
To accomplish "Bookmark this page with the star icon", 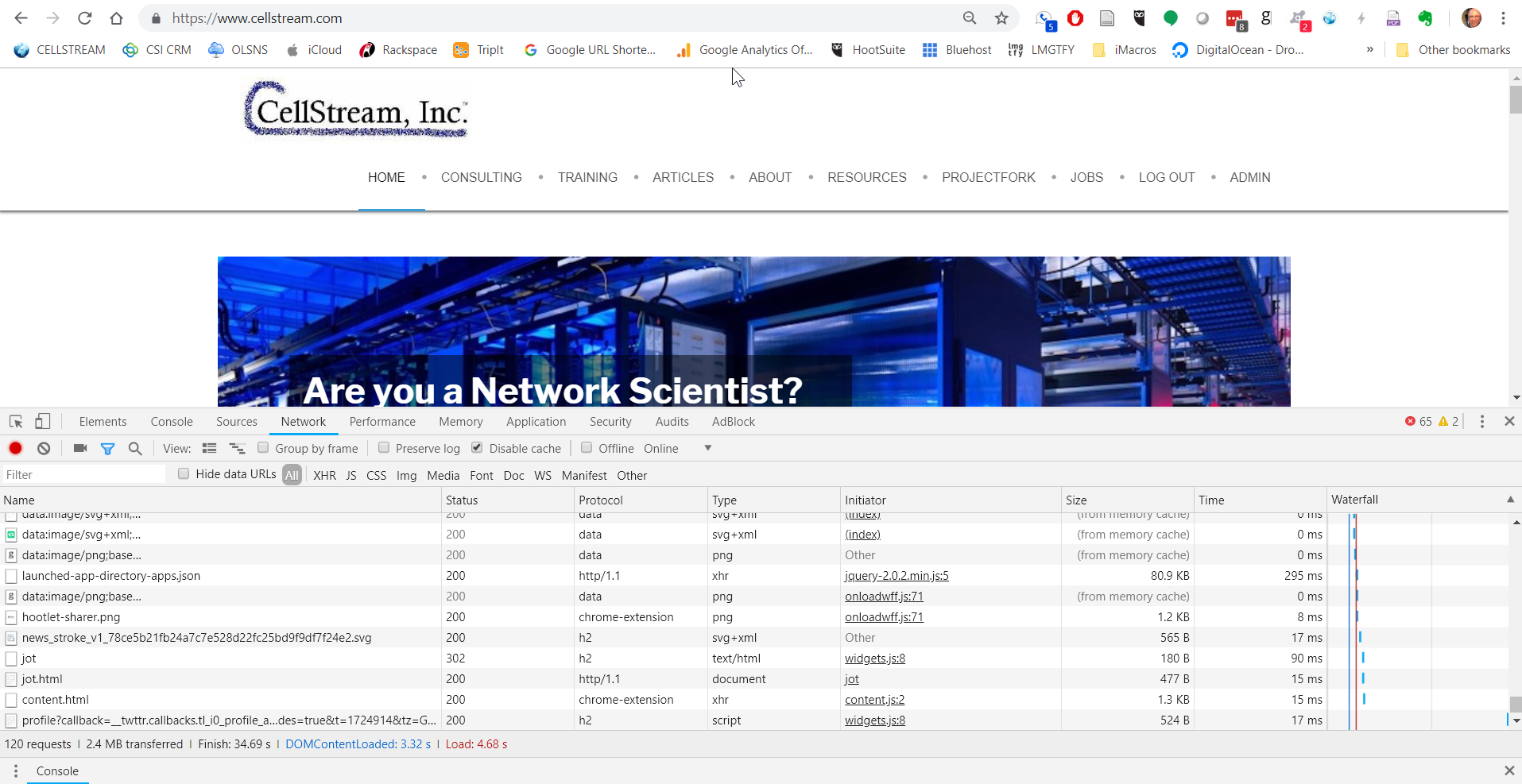I will [1001, 18].
